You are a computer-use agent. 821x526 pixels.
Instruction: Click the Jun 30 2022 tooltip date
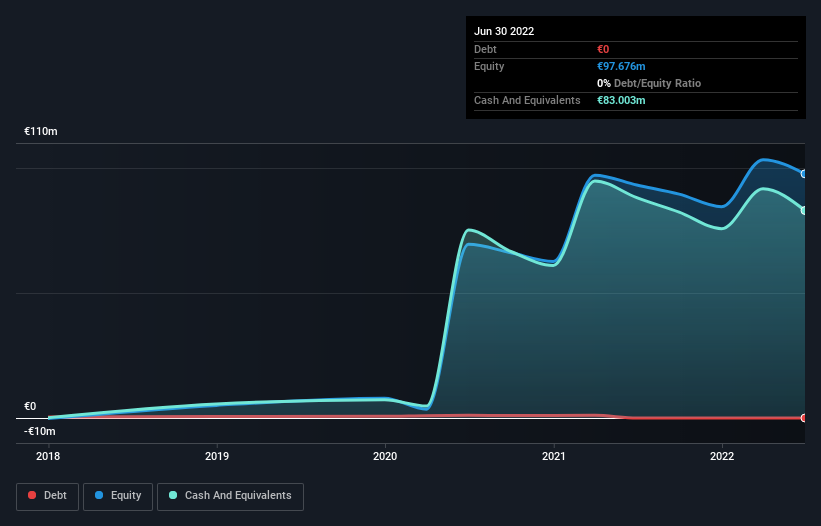pos(504,31)
